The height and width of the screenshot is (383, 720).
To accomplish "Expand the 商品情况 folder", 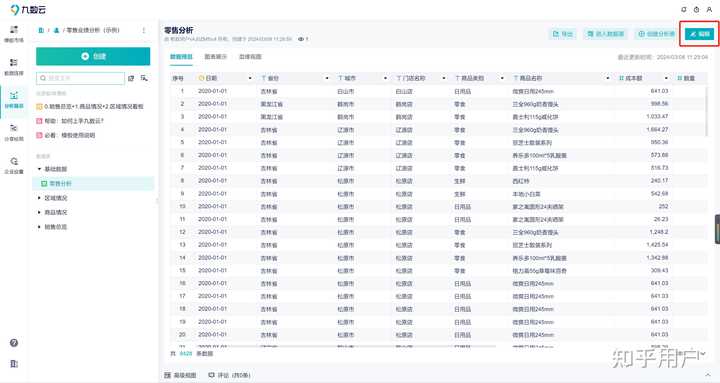I will [x=39, y=212].
